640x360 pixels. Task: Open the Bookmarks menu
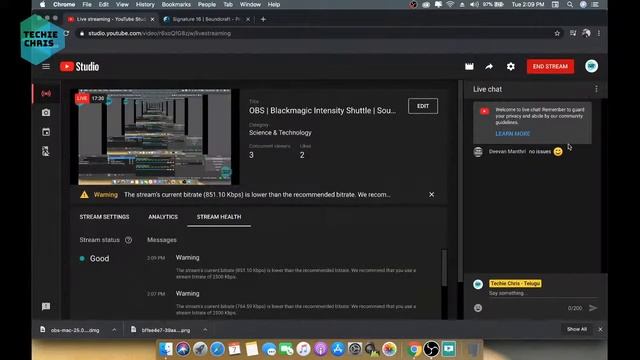coord(176,4)
